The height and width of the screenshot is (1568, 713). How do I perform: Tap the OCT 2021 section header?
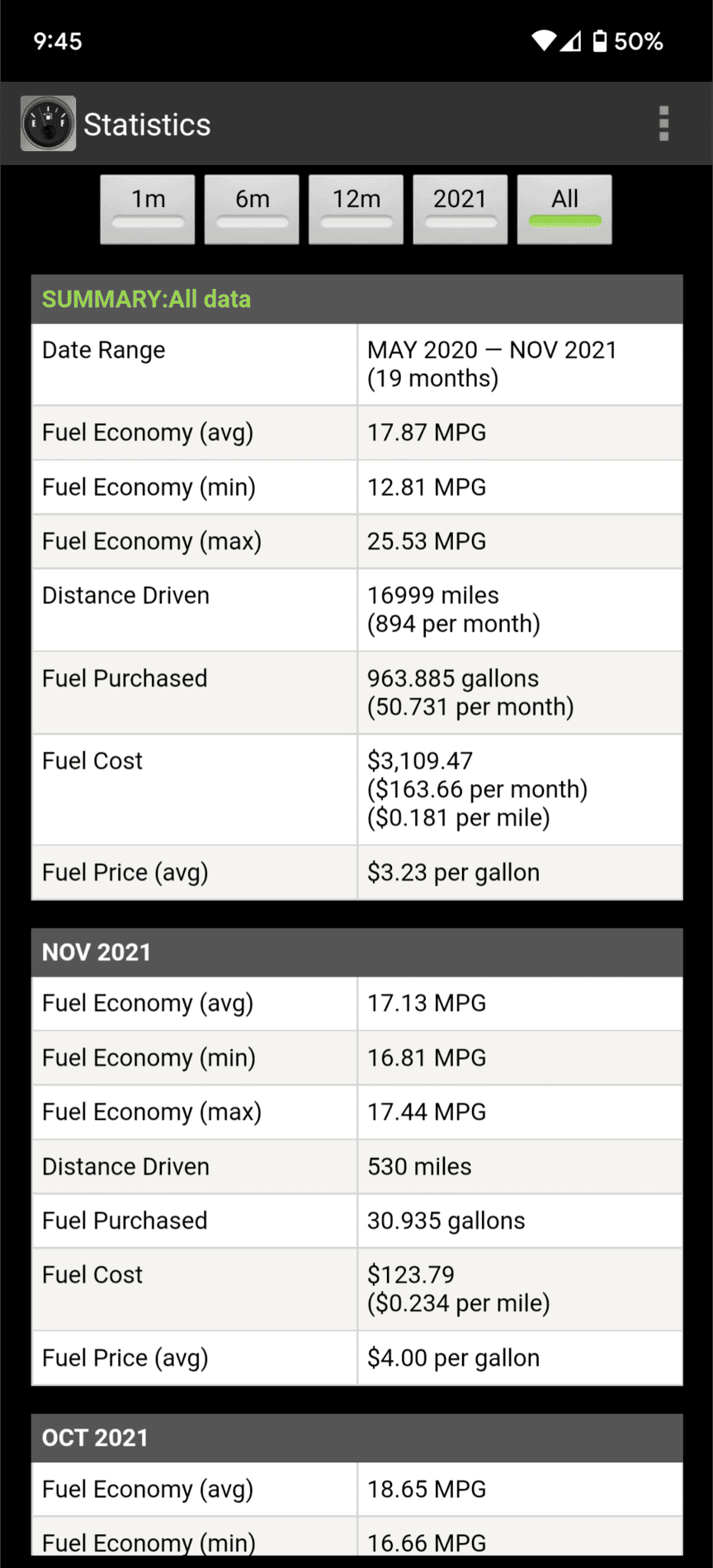[356, 1438]
